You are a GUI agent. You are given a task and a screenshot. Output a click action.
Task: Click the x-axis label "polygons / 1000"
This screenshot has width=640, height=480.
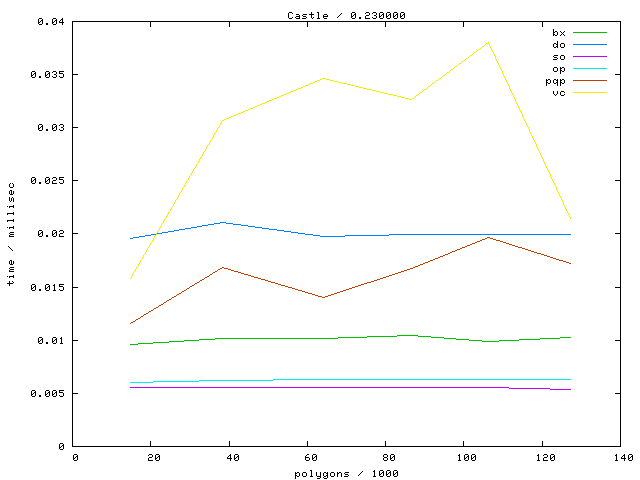tap(346, 472)
